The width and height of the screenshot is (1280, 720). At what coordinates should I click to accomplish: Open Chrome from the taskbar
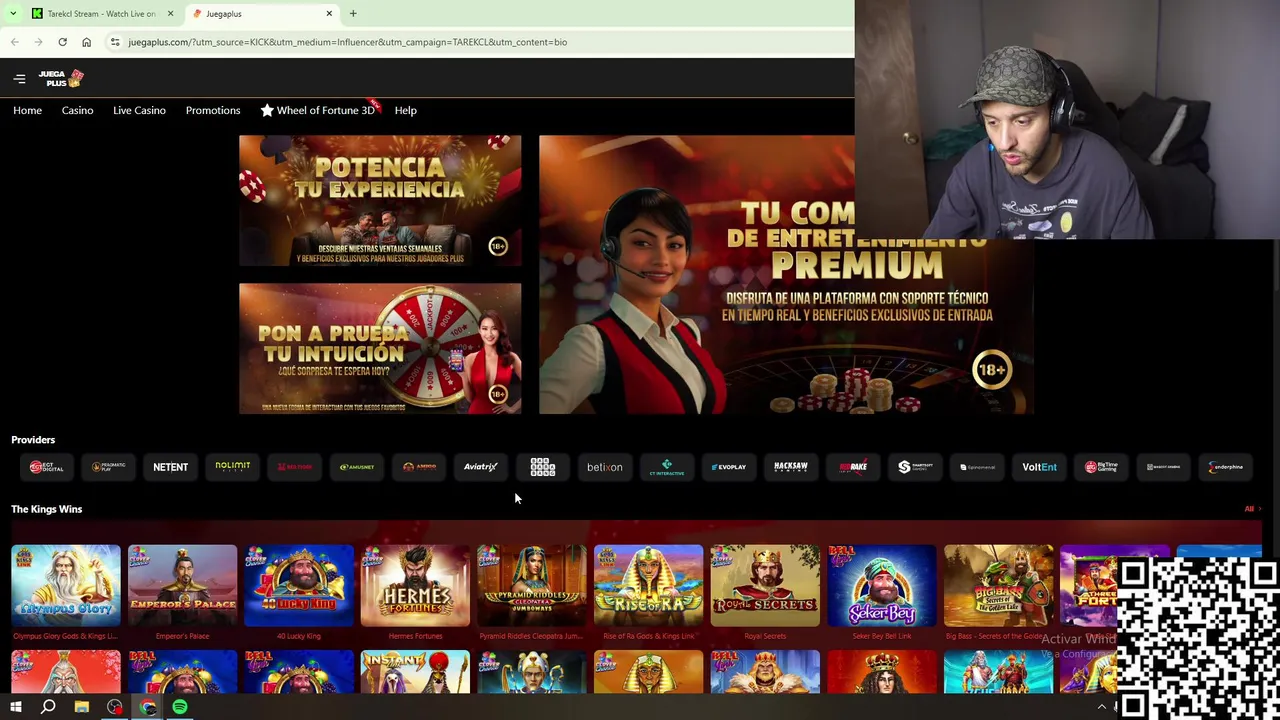[148, 707]
